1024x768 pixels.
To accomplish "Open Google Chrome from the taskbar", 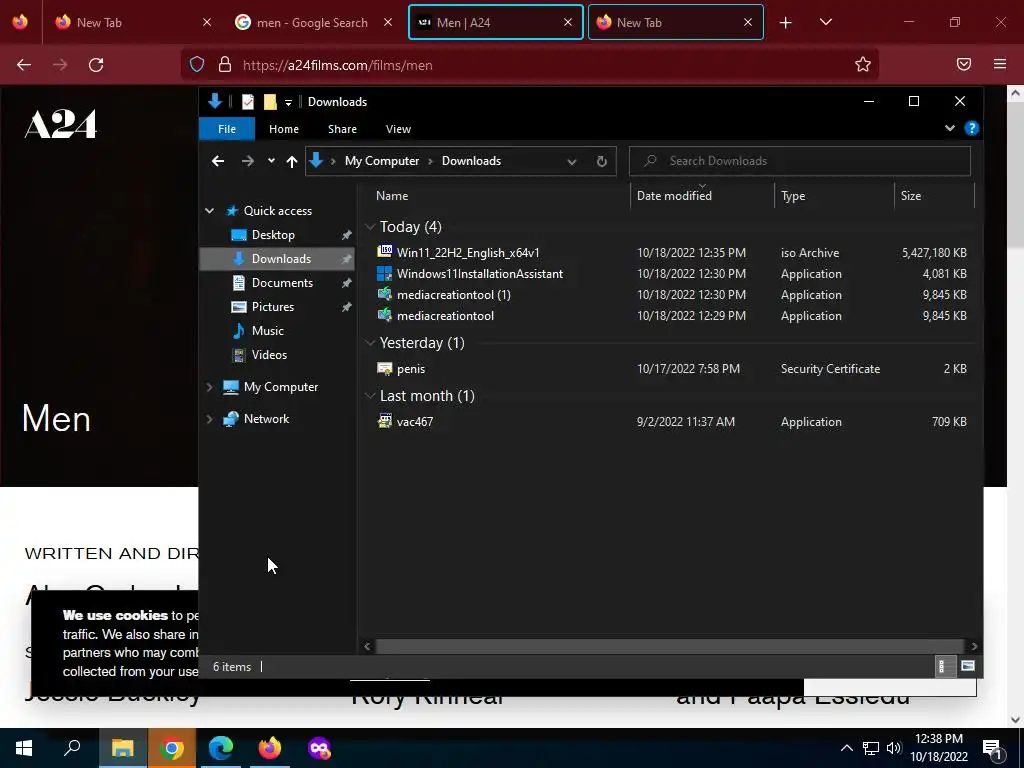I will click(172, 748).
